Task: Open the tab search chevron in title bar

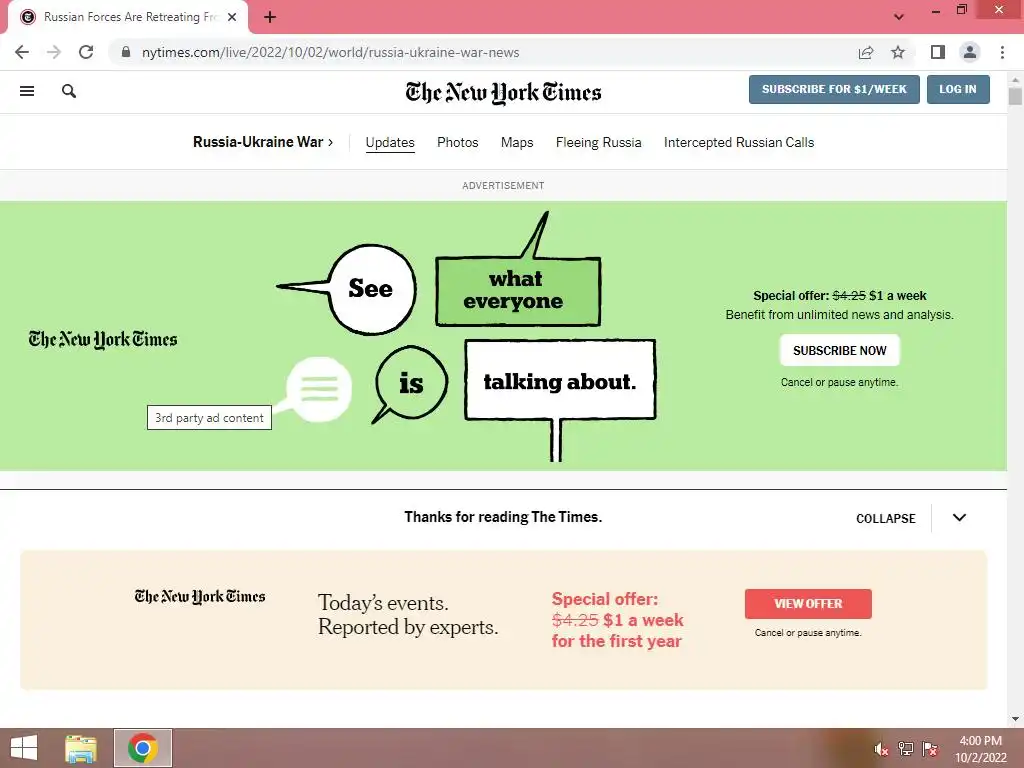Action: click(x=899, y=17)
